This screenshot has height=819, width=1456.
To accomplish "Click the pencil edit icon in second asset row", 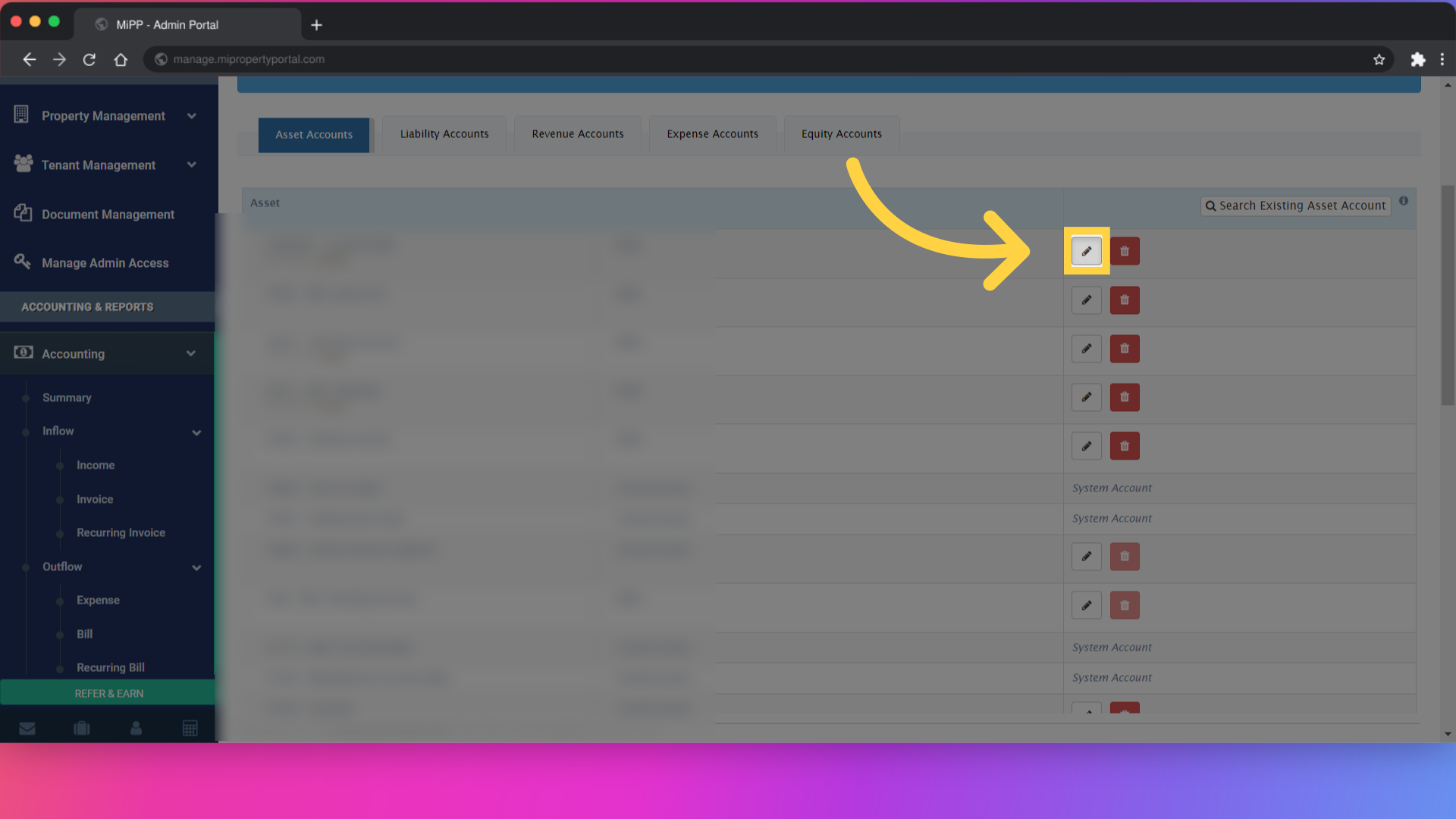I will [x=1086, y=300].
